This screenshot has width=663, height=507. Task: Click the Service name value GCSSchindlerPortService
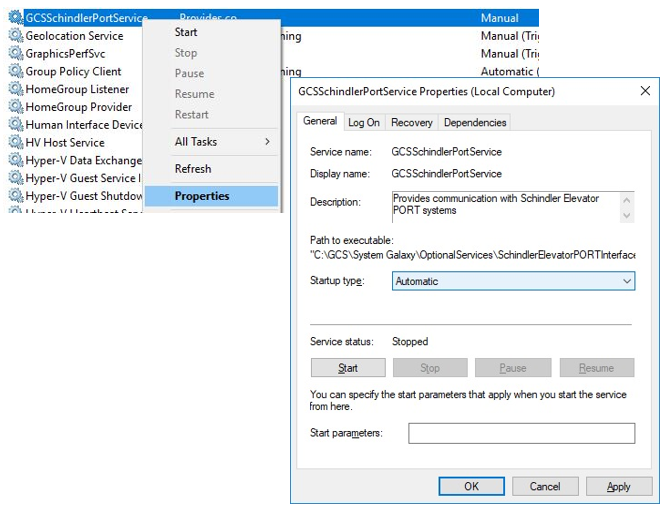coord(446,152)
